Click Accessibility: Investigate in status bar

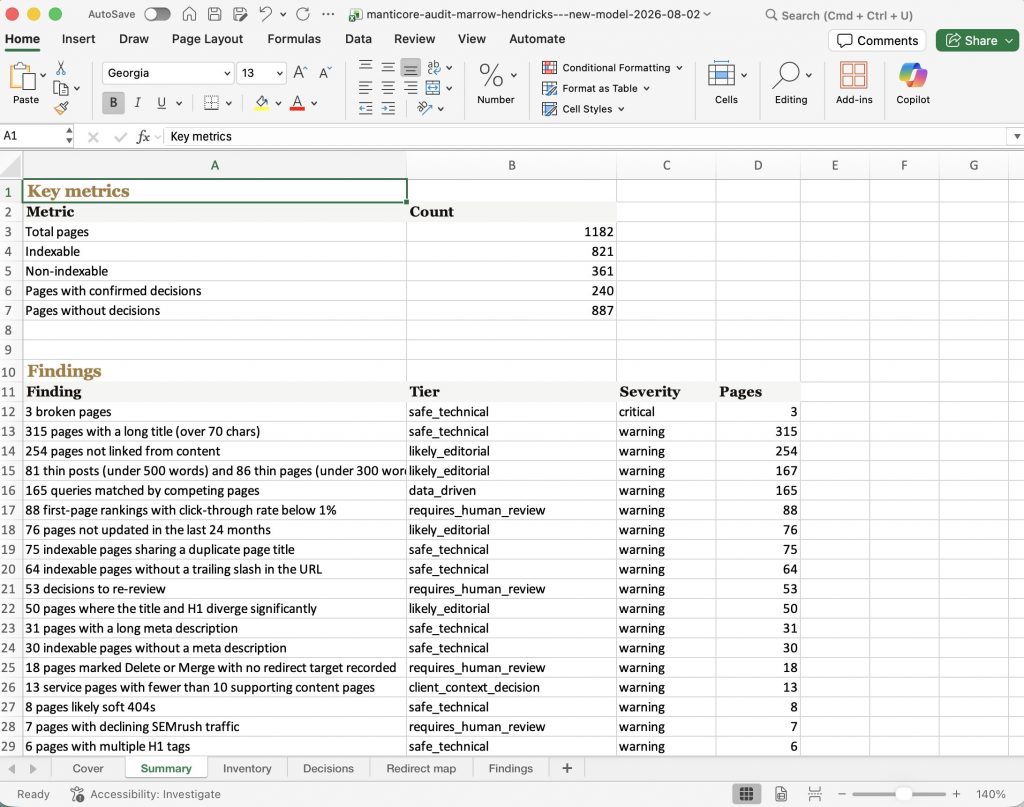click(x=146, y=794)
